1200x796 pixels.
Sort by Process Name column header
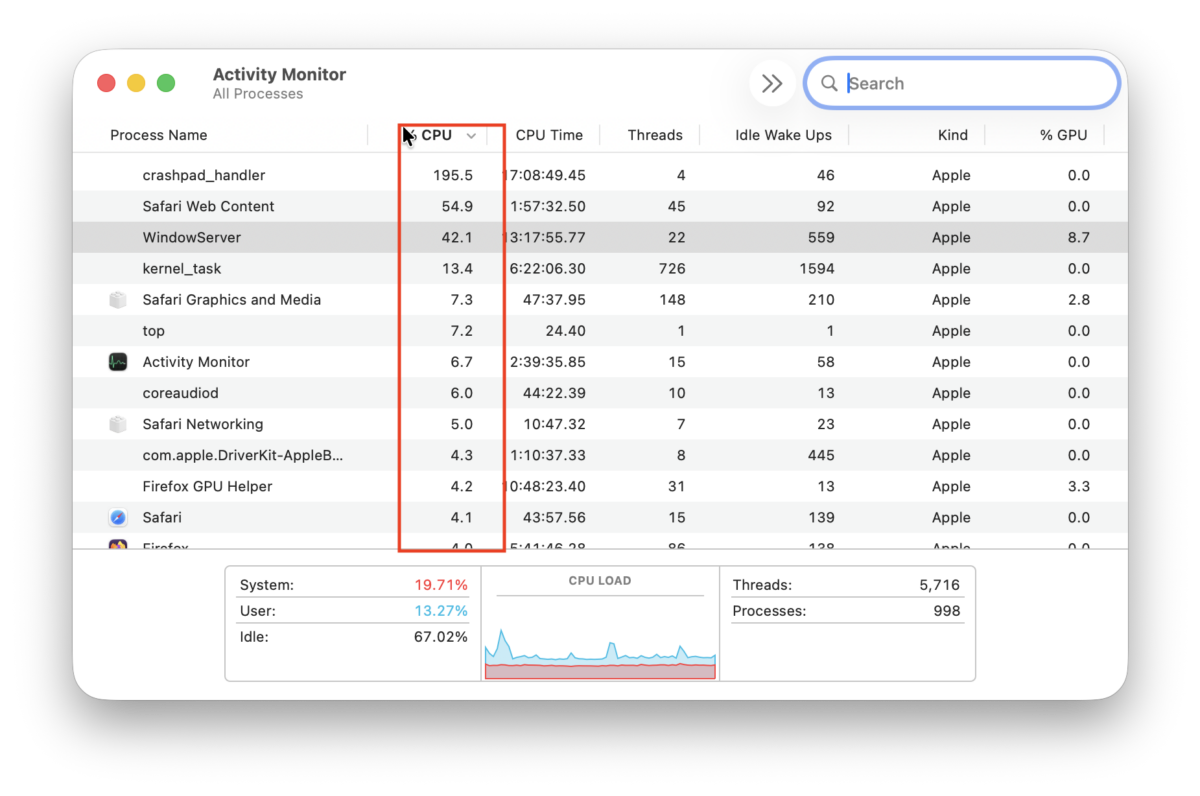tap(159, 135)
